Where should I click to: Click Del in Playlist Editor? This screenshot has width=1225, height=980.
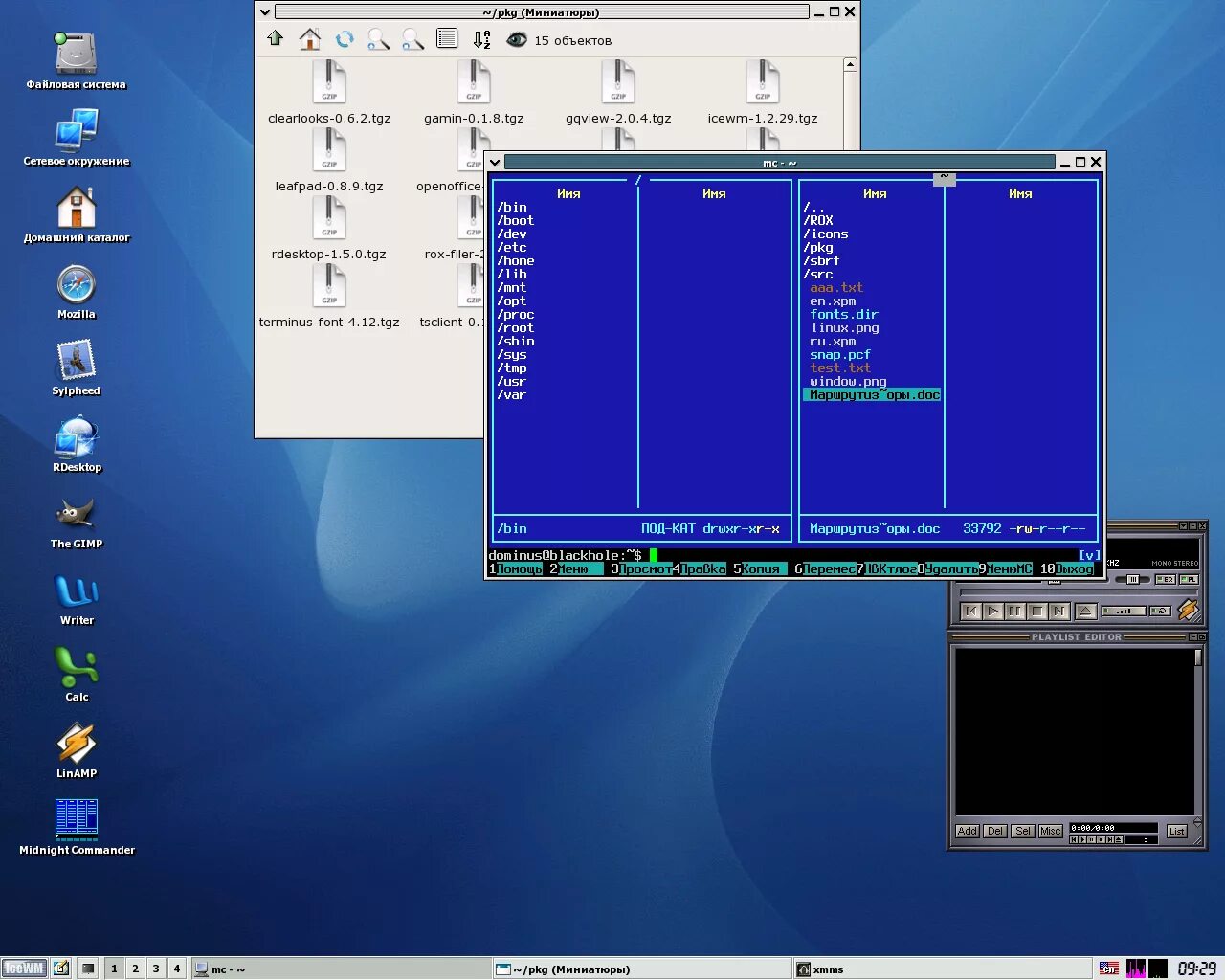tap(995, 831)
